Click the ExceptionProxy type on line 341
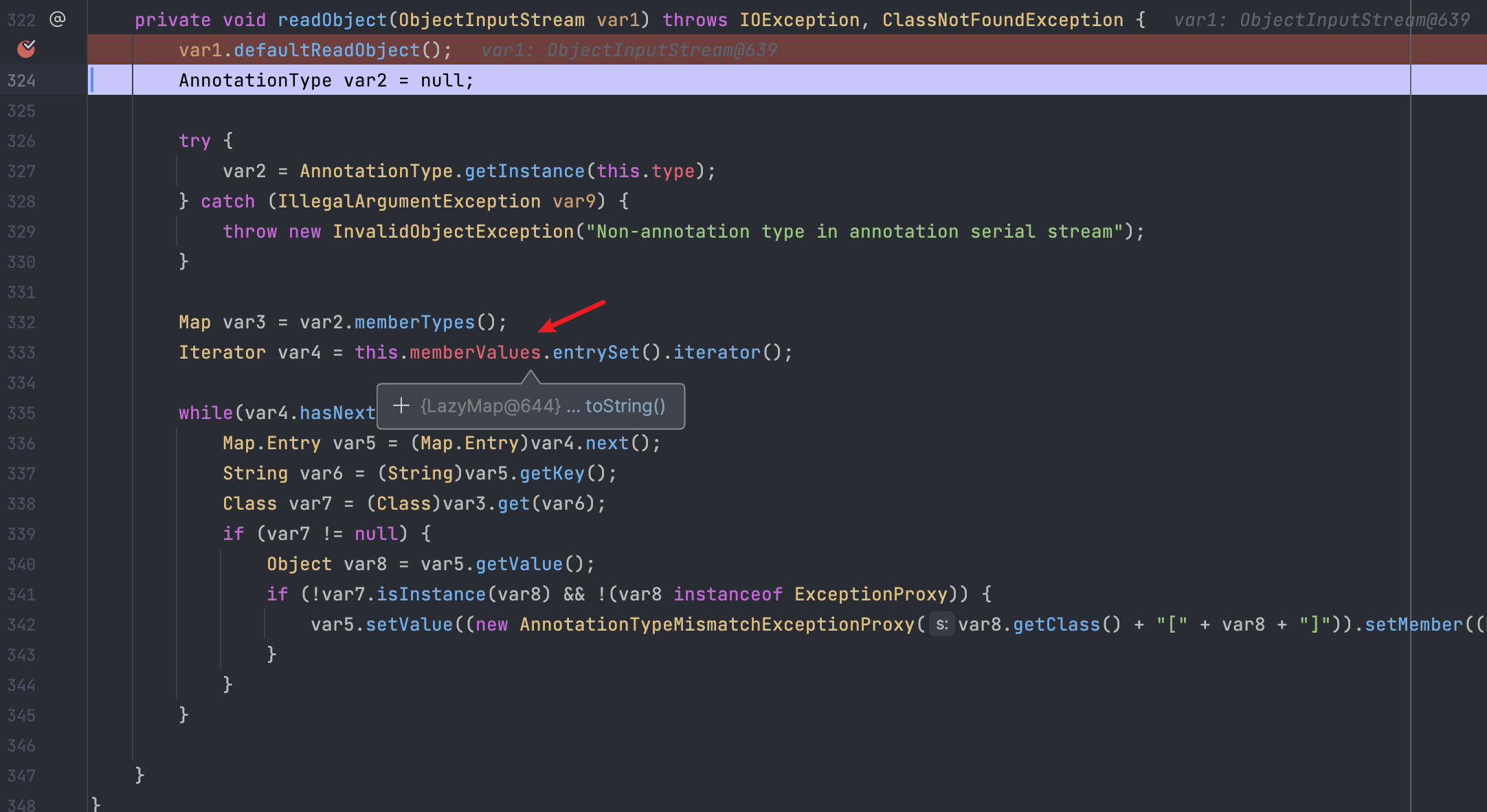 871,594
